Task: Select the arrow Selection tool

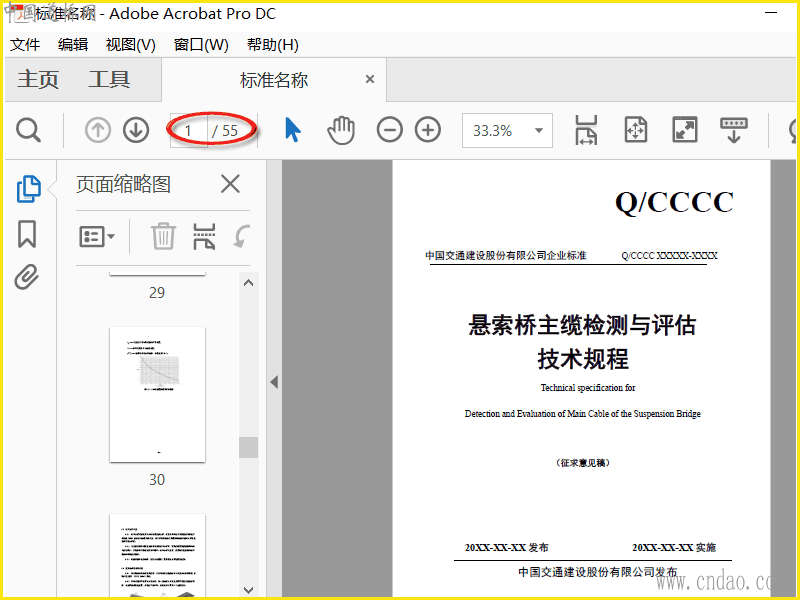Action: (x=292, y=130)
